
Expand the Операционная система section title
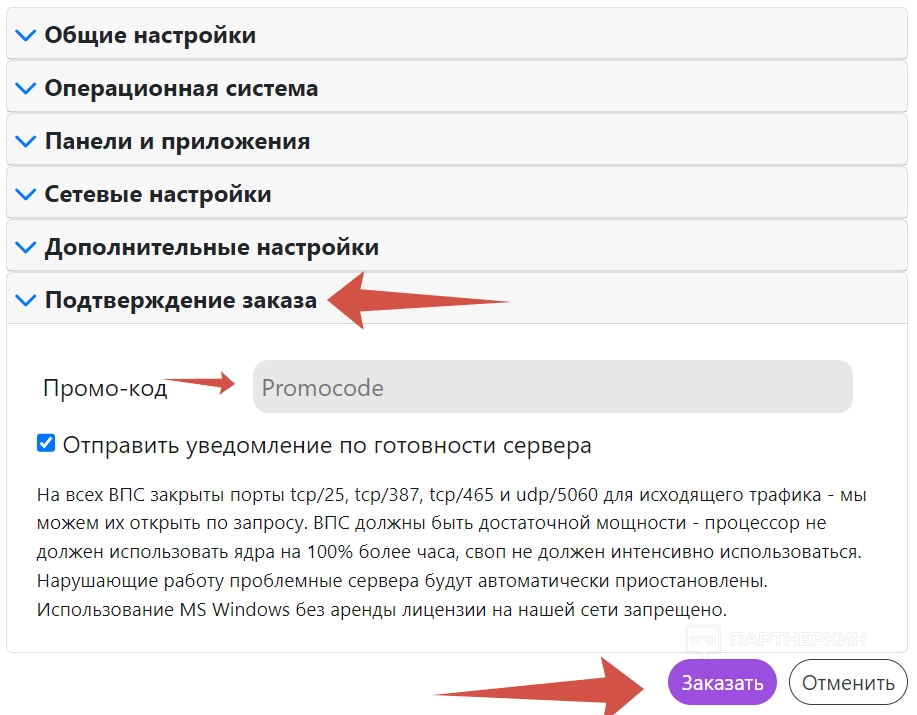[x=181, y=88]
